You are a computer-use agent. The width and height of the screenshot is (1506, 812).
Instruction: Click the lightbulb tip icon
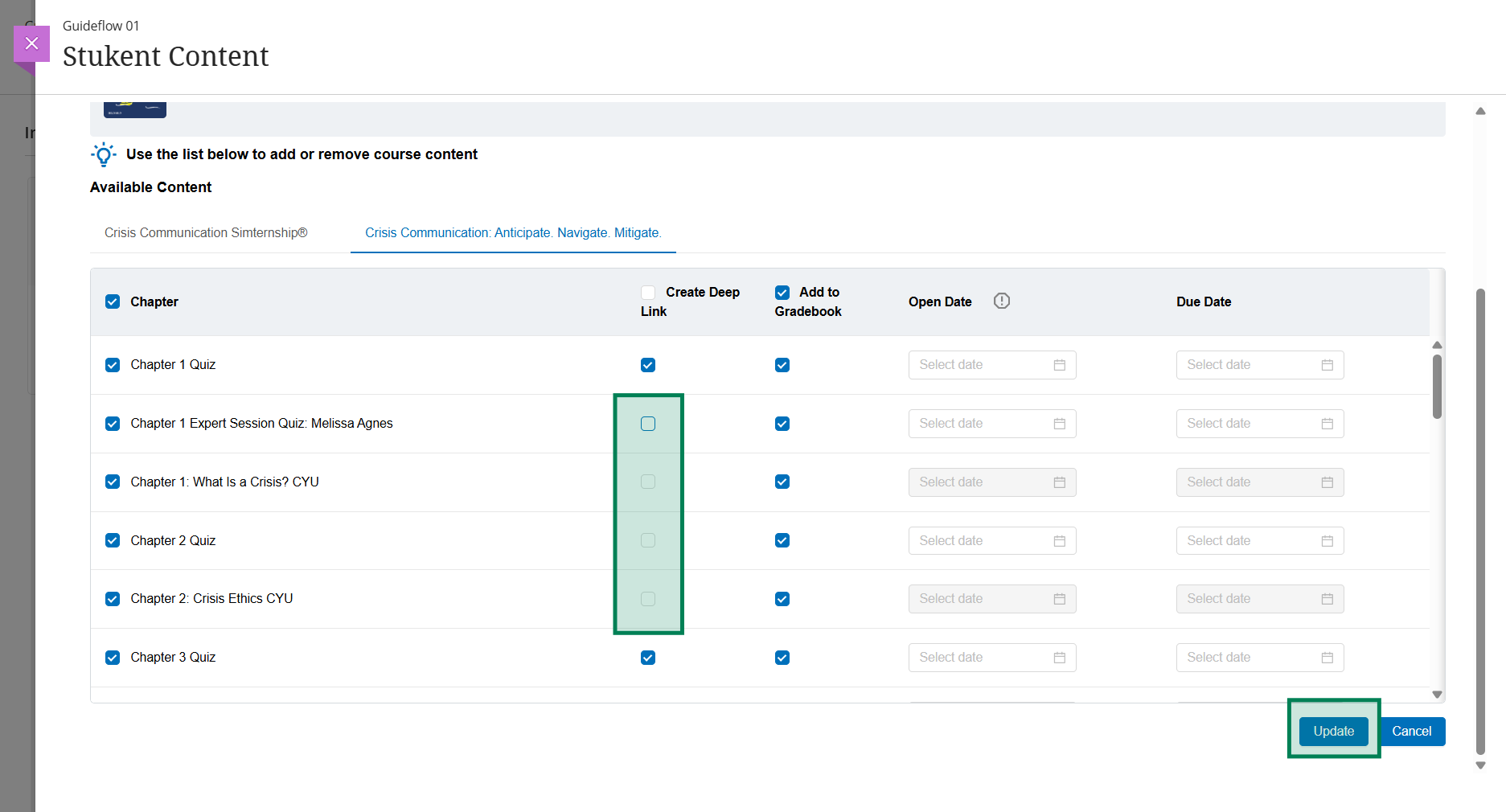pos(104,154)
